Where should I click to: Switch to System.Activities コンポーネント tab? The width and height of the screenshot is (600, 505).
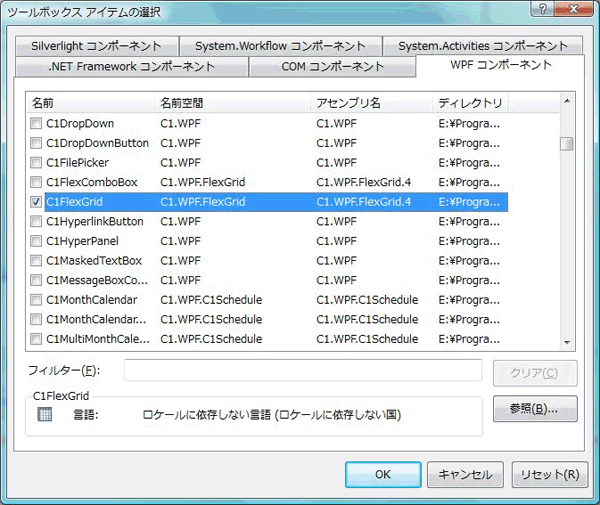(483, 46)
